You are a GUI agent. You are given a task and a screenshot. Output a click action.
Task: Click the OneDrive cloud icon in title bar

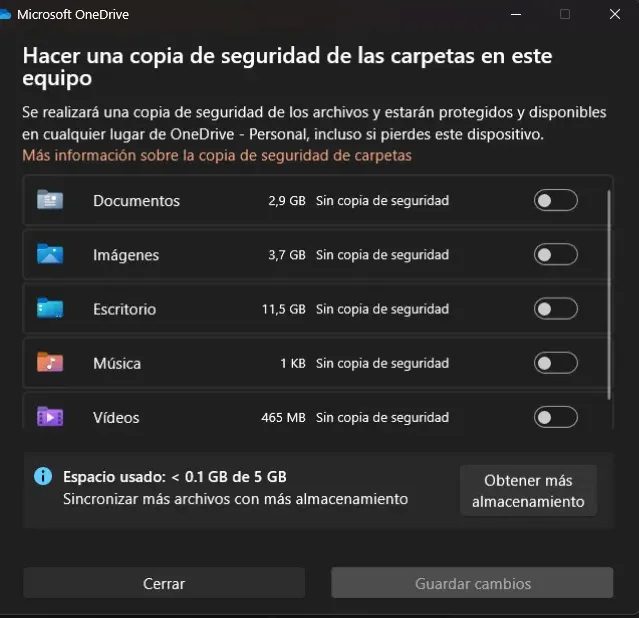point(5,15)
